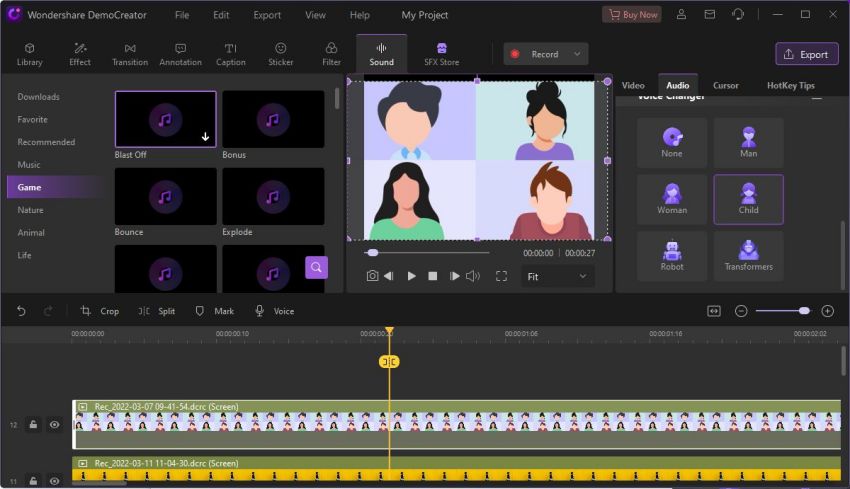The width and height of the screenshot is (850, 489).
Task: Collapse the Voice Changer section
Action: tap(816, 98)
